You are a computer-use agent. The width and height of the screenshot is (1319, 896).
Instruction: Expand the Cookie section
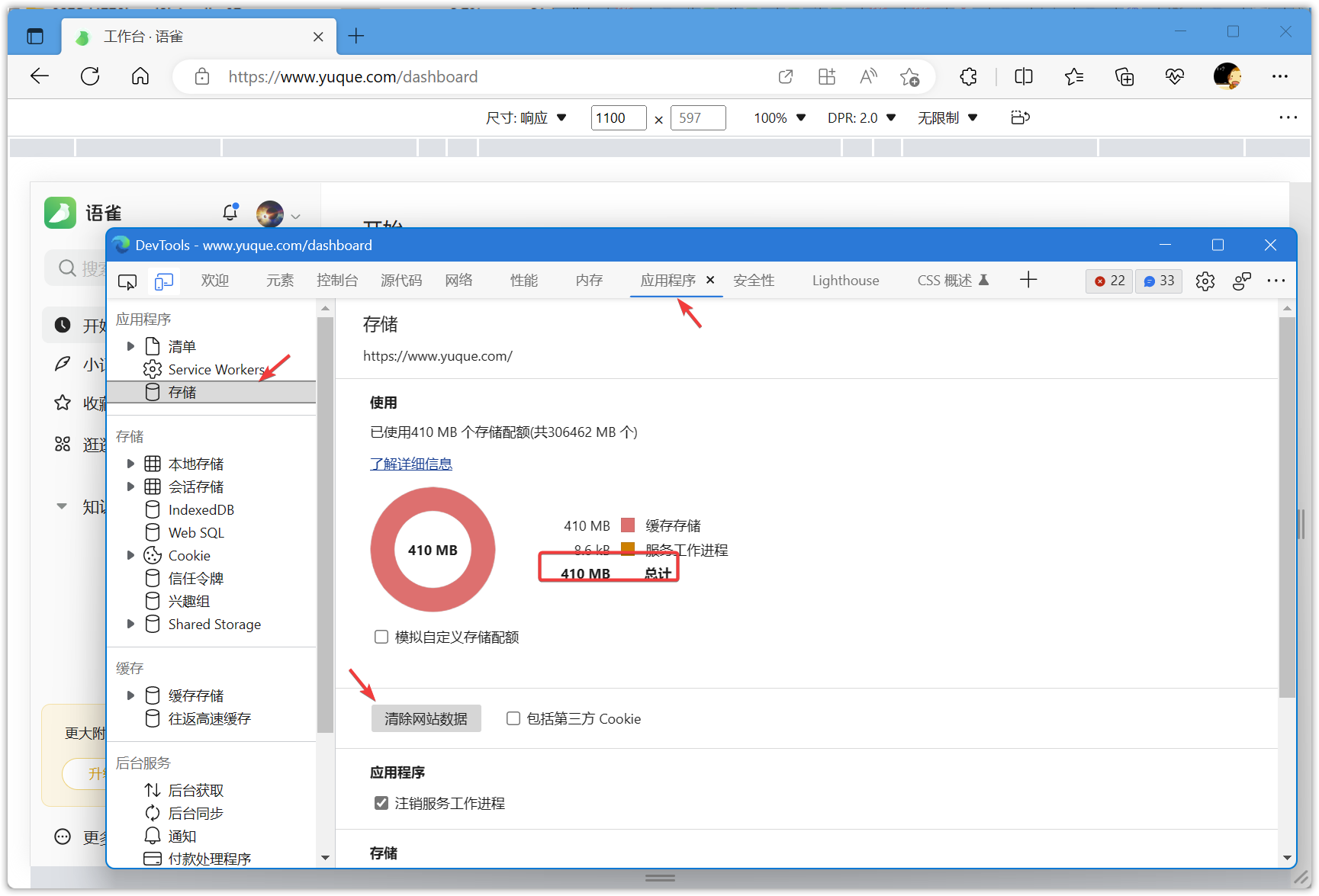(130, 554)
